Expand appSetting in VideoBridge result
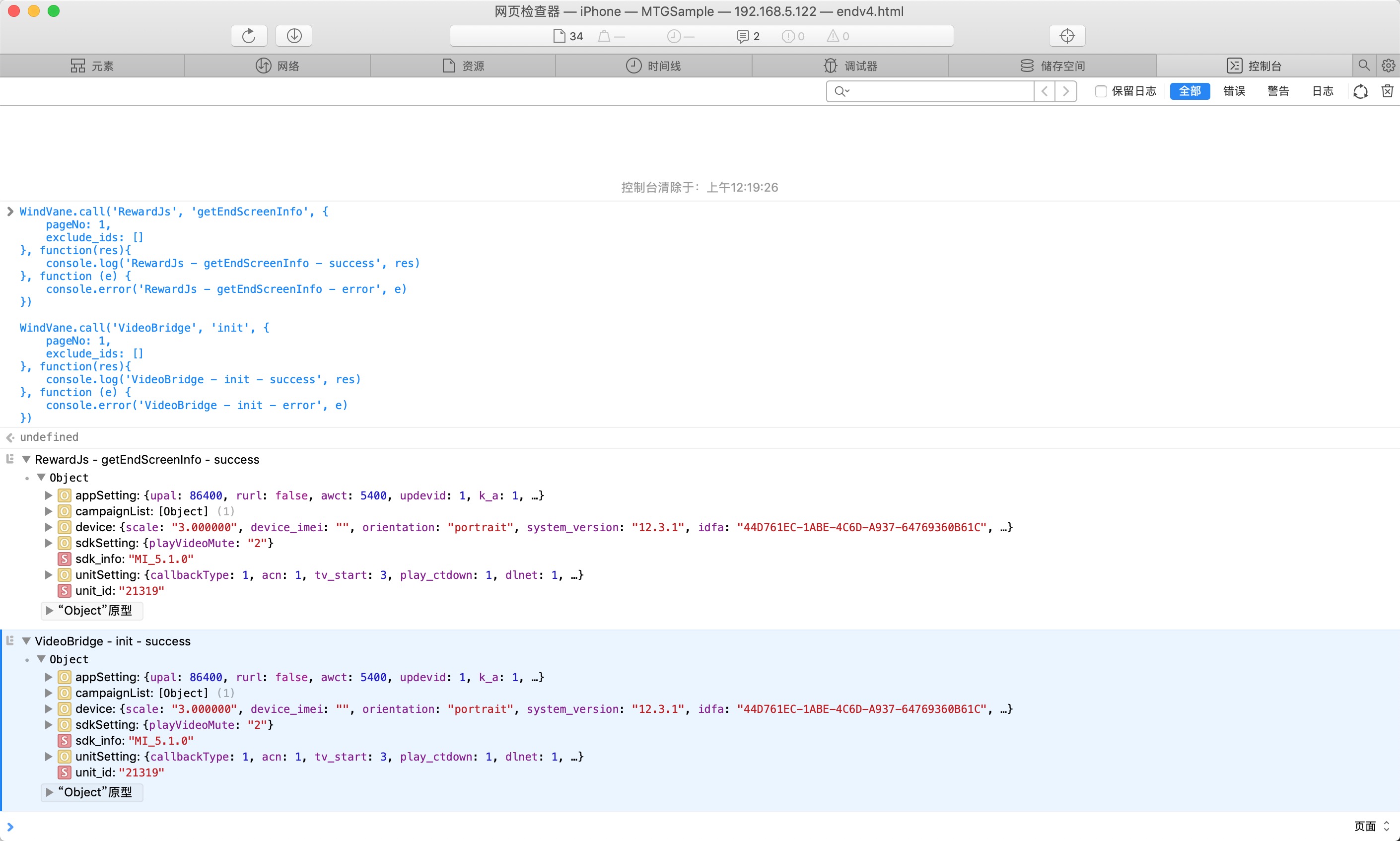 [x=49, y=677]
